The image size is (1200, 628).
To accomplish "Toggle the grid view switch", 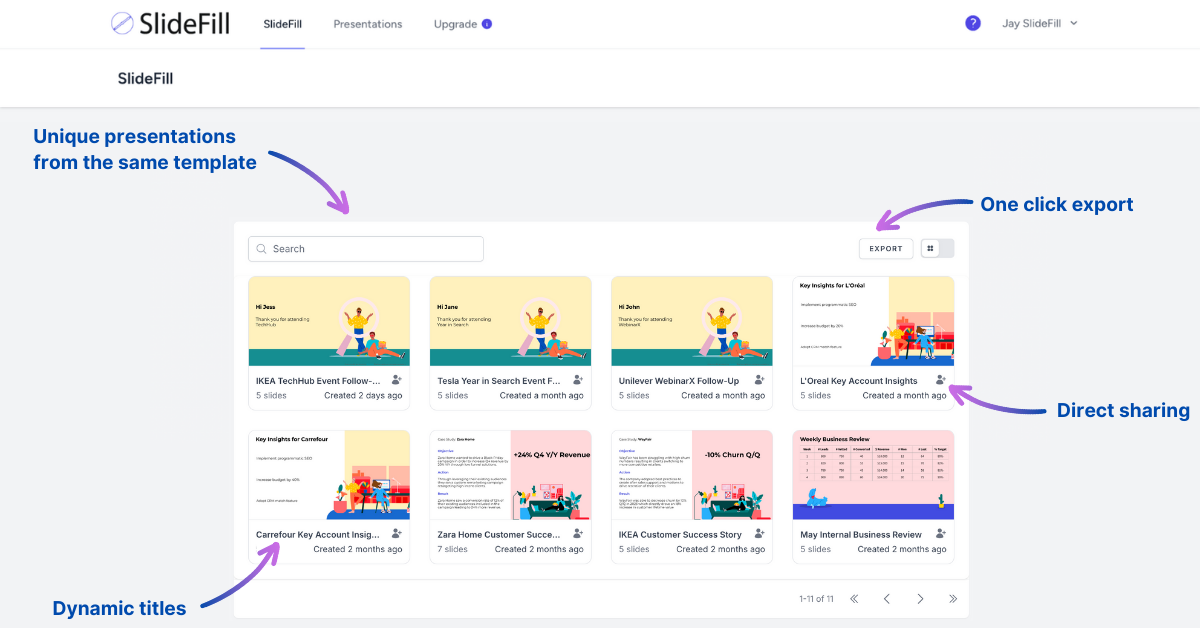I will tap(937, 249).
